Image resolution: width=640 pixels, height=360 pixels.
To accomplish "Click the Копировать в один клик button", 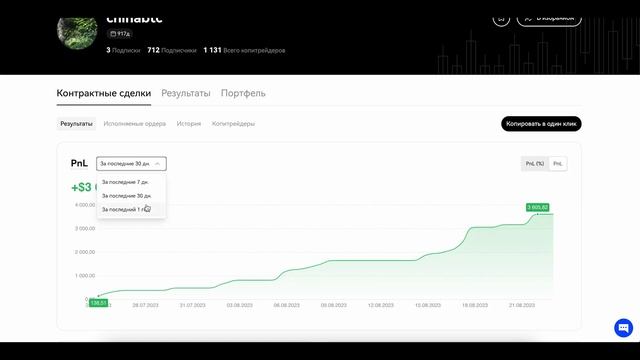I will tap(541, 124).
